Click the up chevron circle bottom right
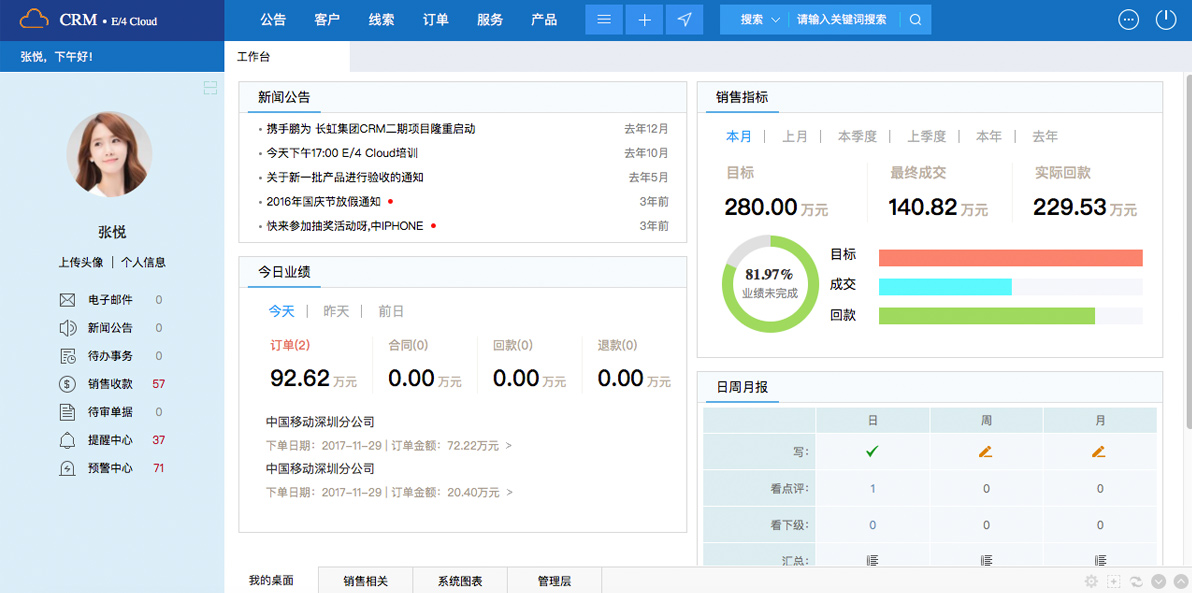 pos(1181,581)
